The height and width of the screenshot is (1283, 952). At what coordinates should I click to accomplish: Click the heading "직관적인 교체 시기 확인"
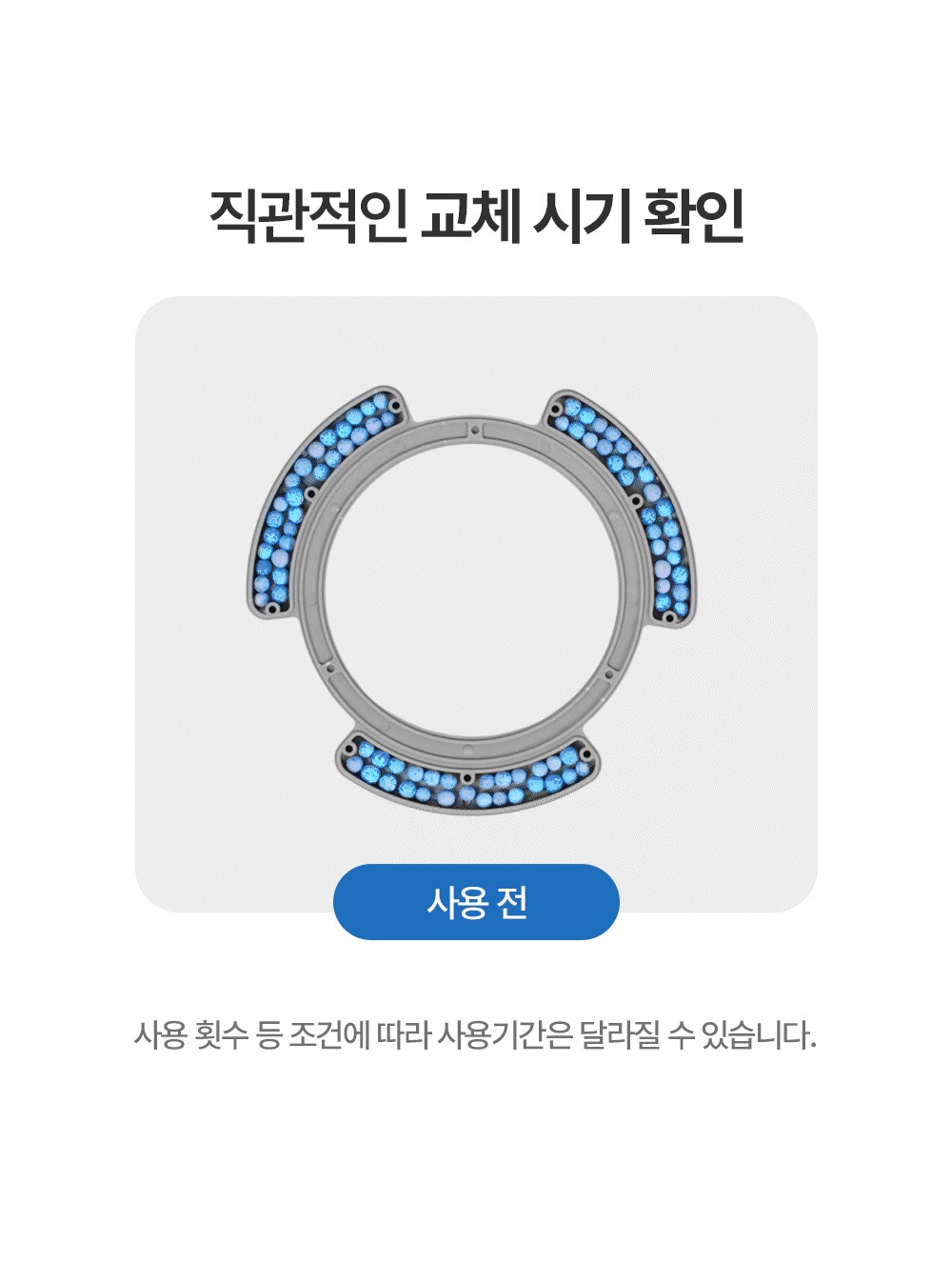pos(476,216)
